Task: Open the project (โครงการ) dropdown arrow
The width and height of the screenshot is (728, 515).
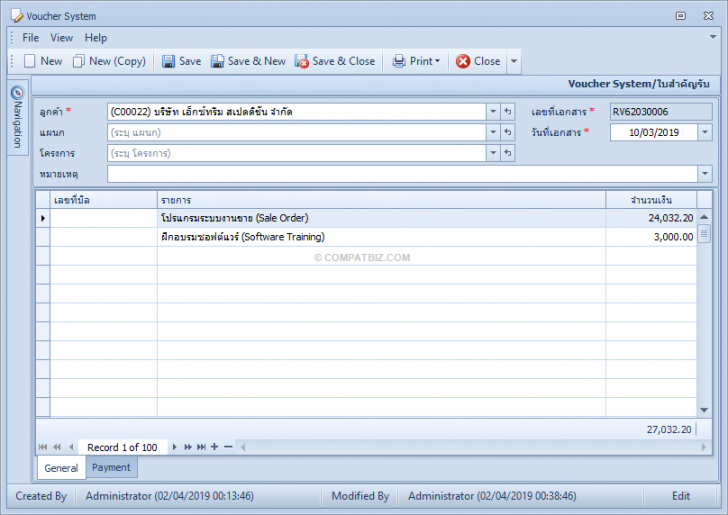Action: 493,153
